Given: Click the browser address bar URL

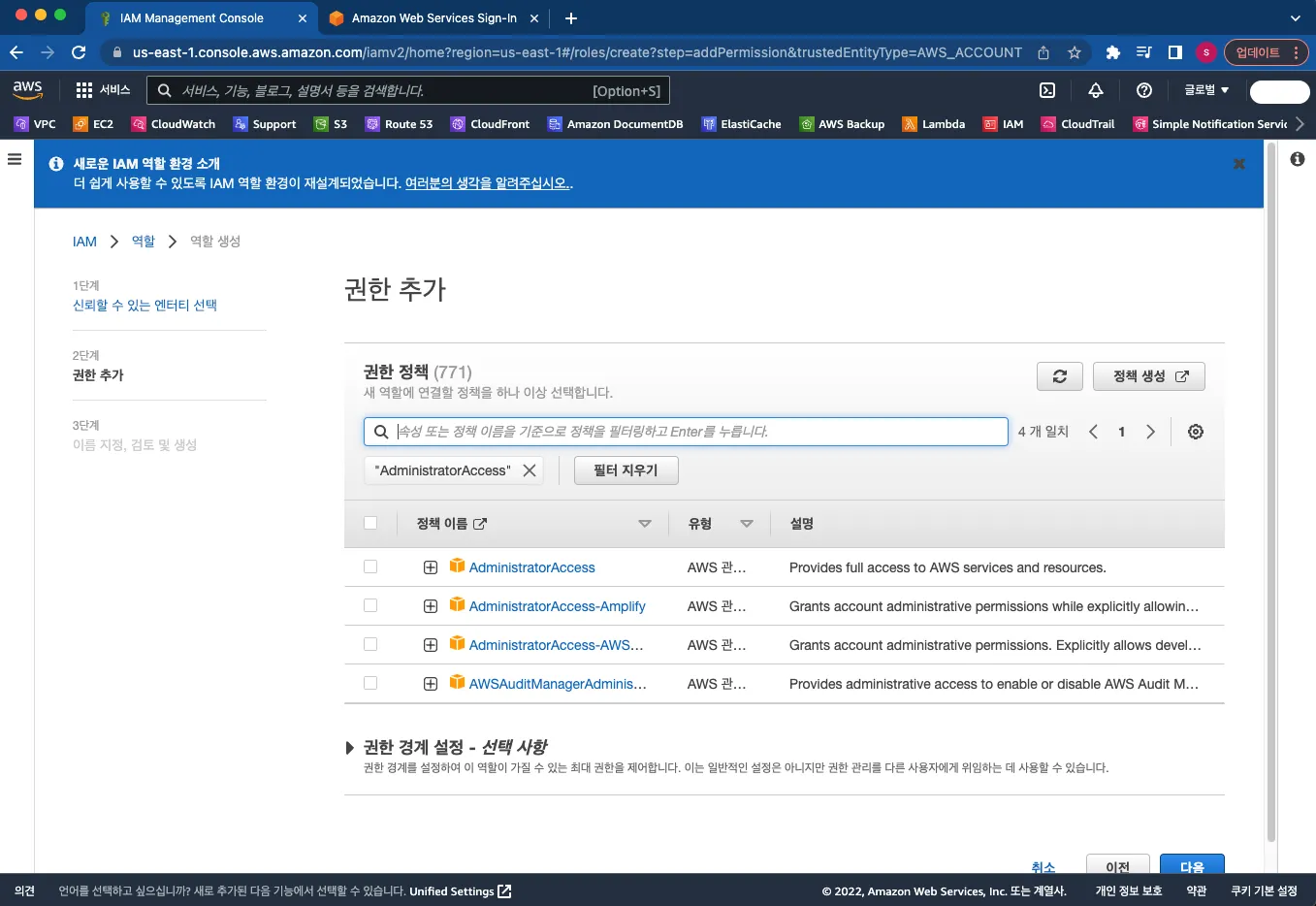Looking at the screenshot, I should pyautogui.click(x=577, y=52).
